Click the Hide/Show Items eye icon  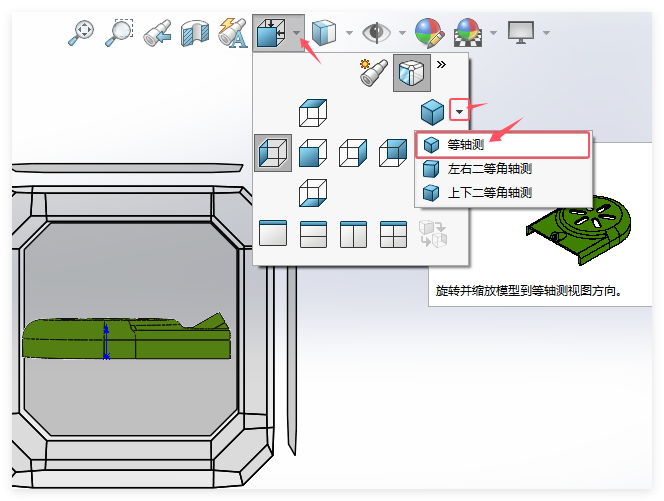pos(376,32)
